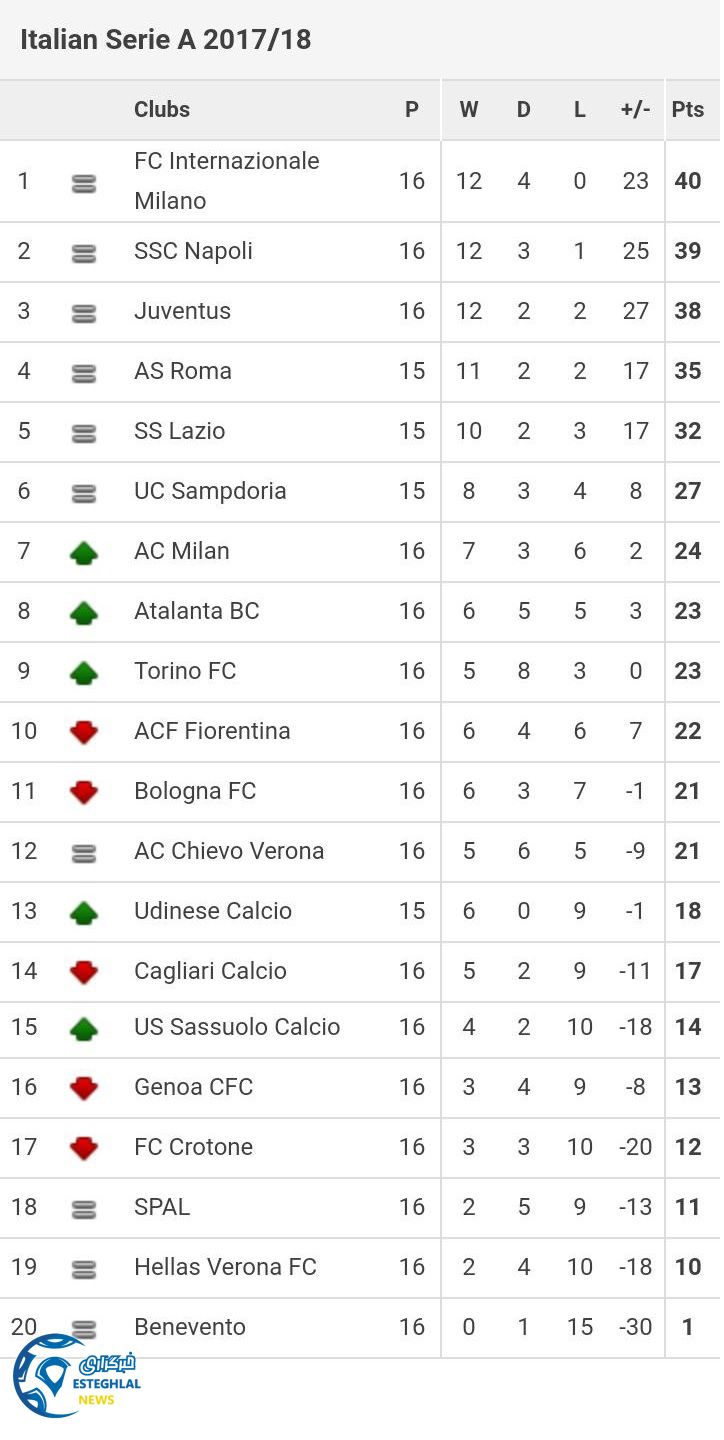The image size is (724, 1440).
Task: Click the green up arrow beside Udinese Calcio
Action: (x=84, y=912)
